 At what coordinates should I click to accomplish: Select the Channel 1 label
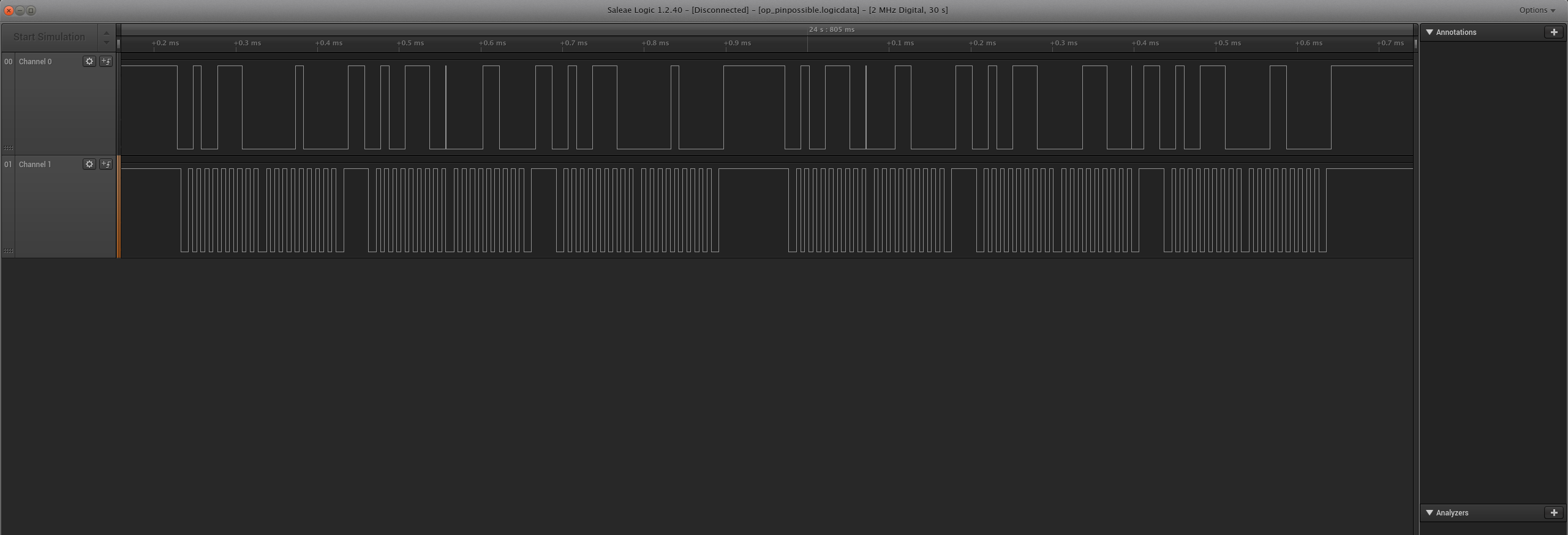(x=36, y=165)
